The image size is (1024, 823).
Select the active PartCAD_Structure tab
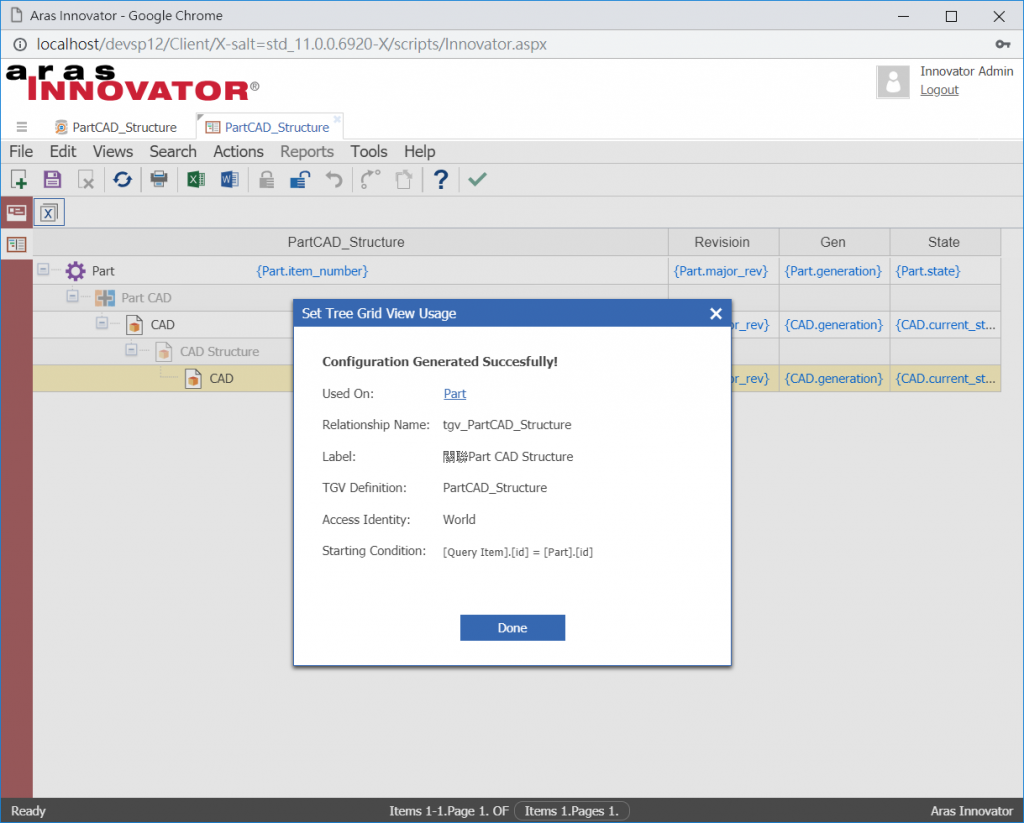(x=269, y=127)
